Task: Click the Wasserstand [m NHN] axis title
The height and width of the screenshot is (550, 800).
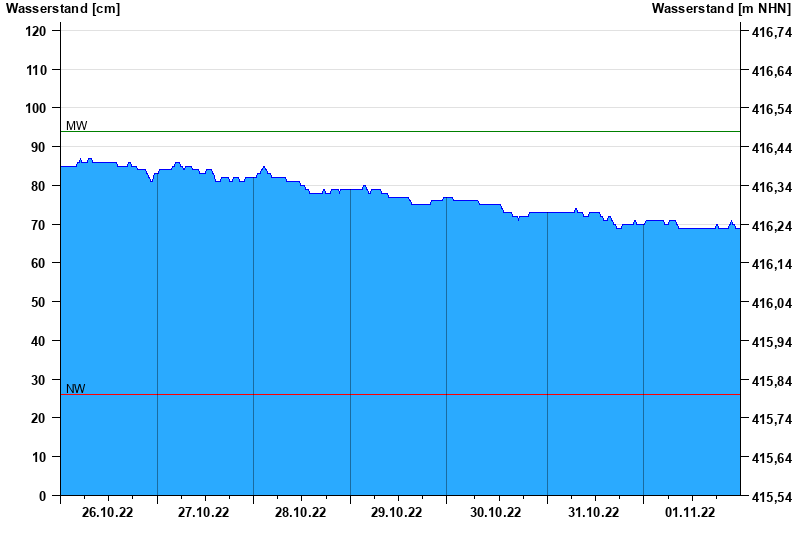Action: [721, 9]
